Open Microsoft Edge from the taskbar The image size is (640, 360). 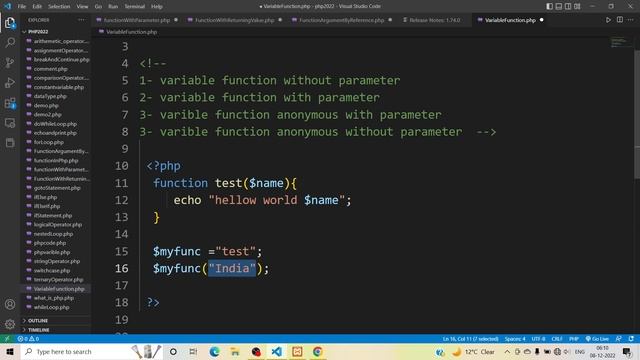pos(214,351)
